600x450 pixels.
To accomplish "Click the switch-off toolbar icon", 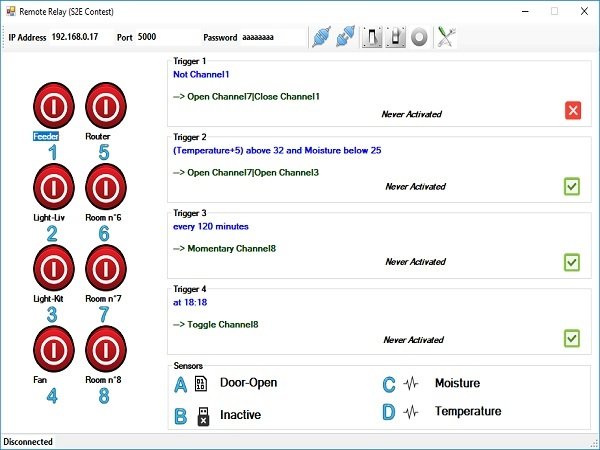I will click(396, 38).
